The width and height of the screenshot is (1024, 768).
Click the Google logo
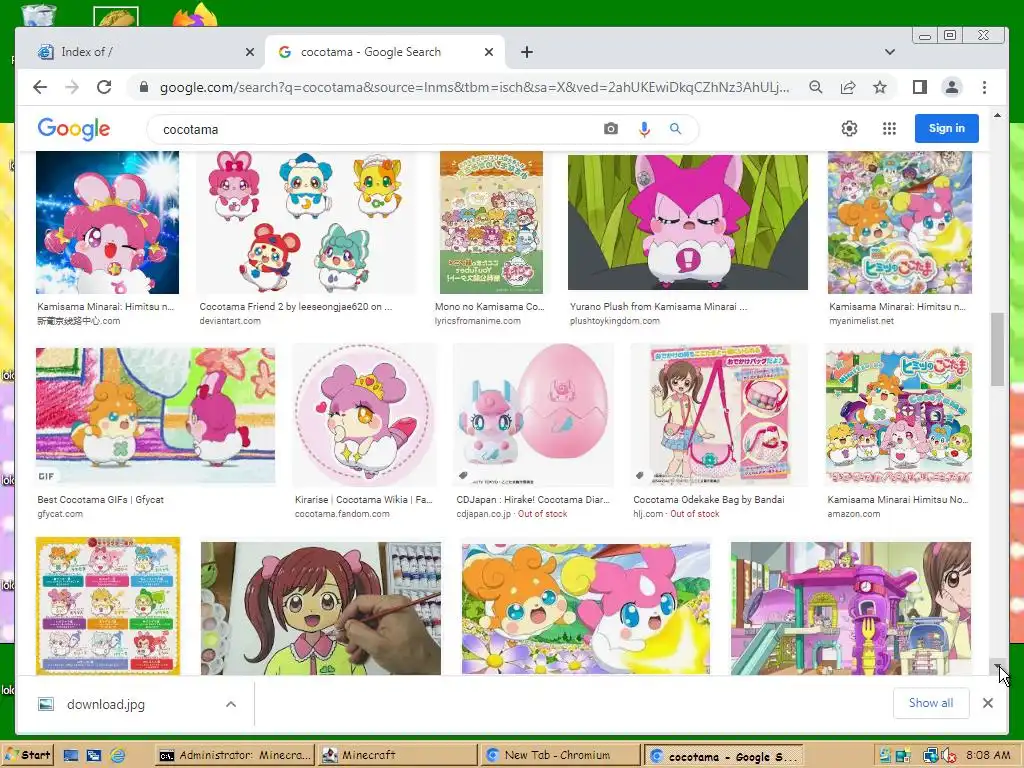point(74,129)
